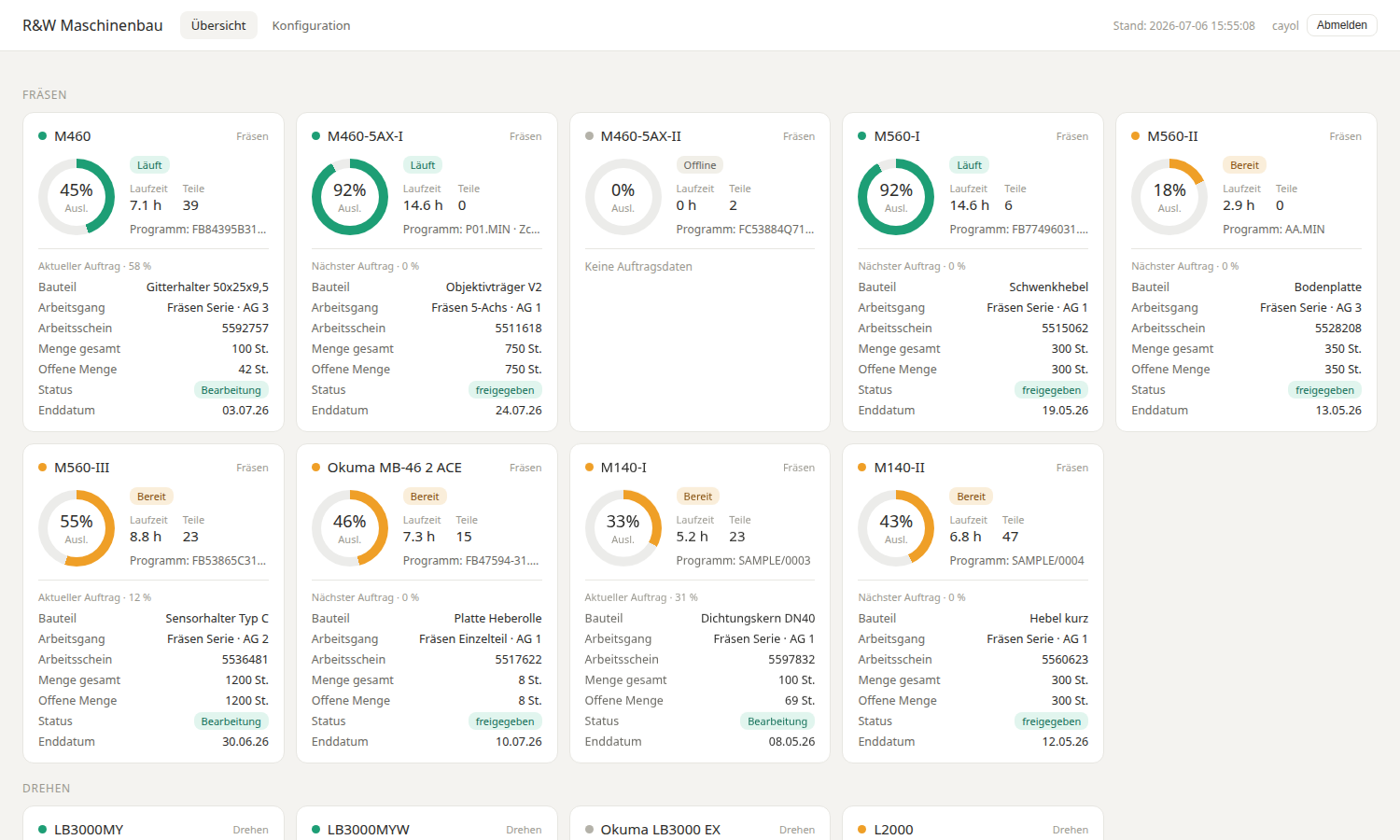
Task: Click the freigegeben status on M460-5AX-I
Action: click(505, 390)
